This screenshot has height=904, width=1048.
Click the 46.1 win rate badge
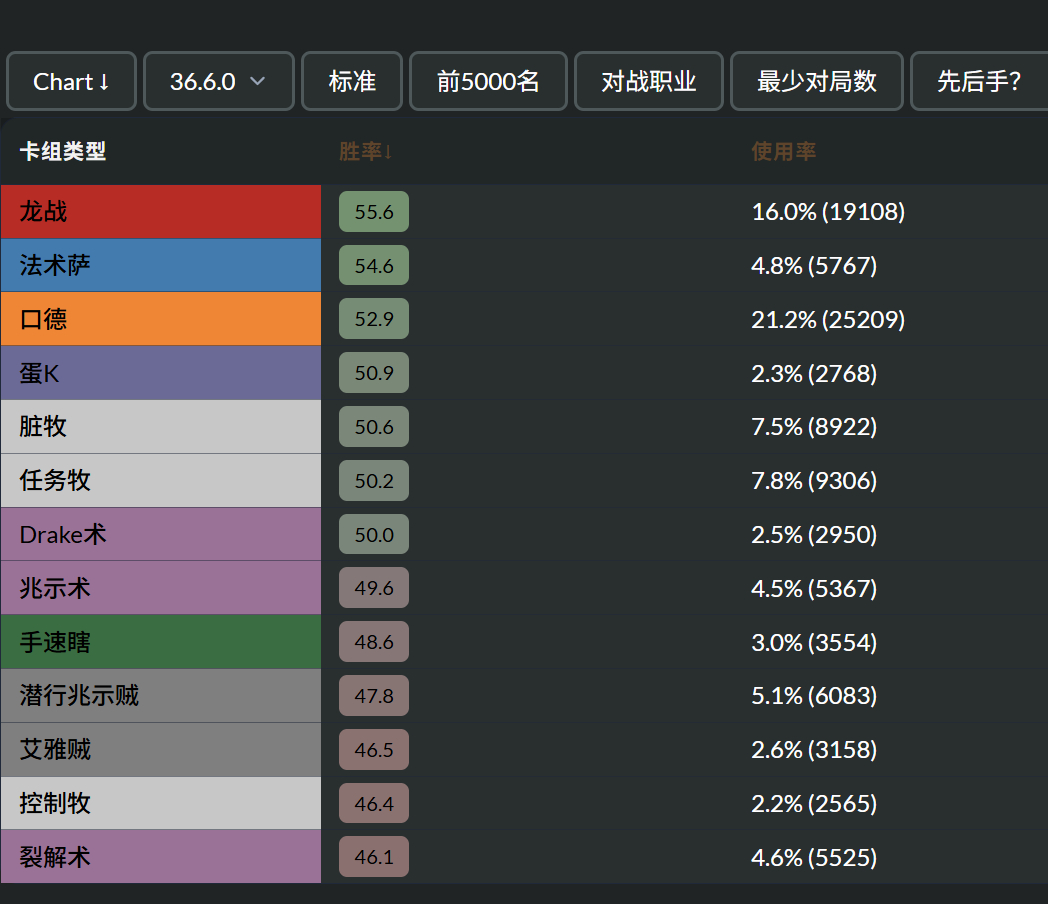pos(374,857)
